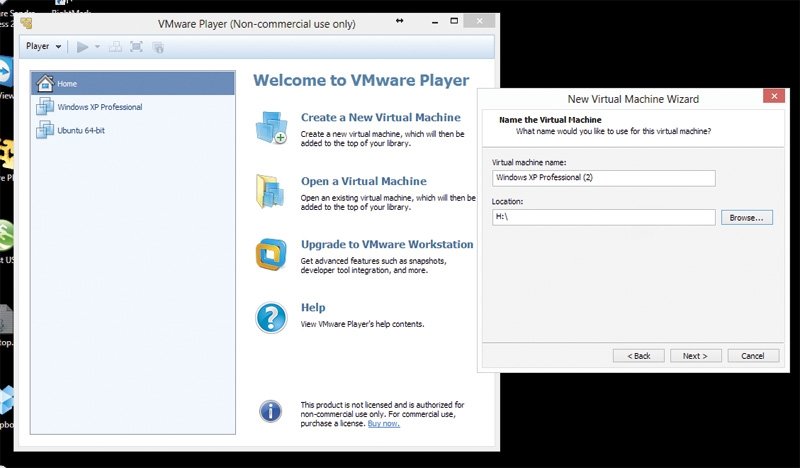Click the VMware Player title bar icon

(27, 23)
